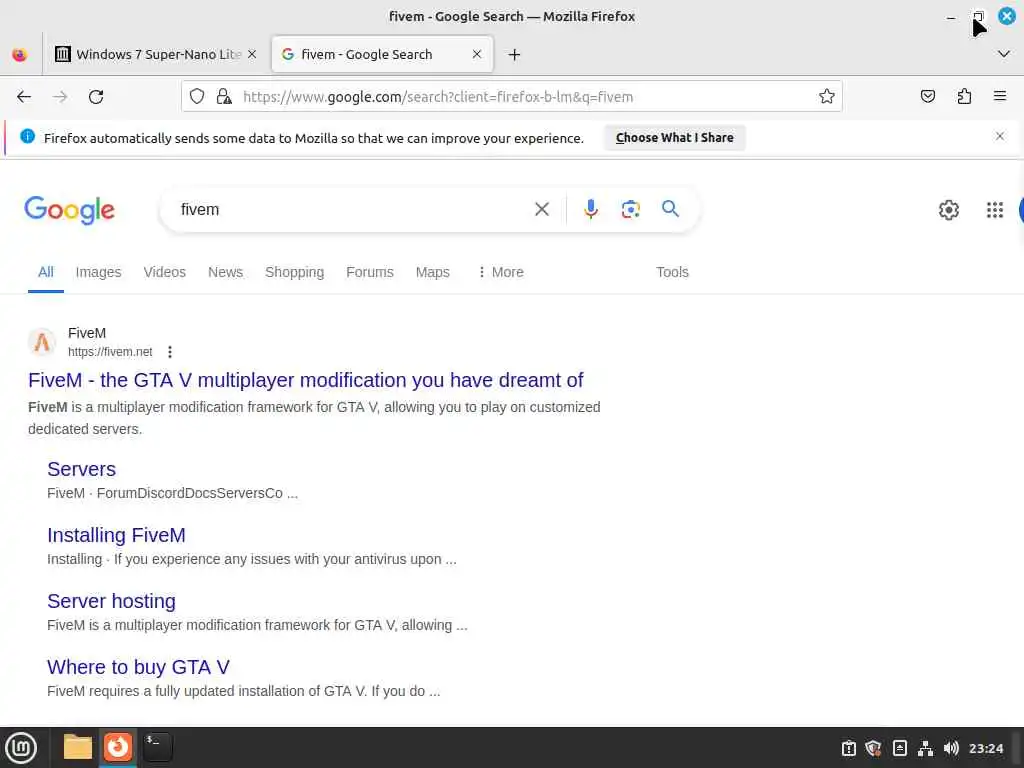Open a new tab with plus button
Image resolution: width=1024 pixels, height=768 pixels.
pyautogui.click(x=515, y=54)
